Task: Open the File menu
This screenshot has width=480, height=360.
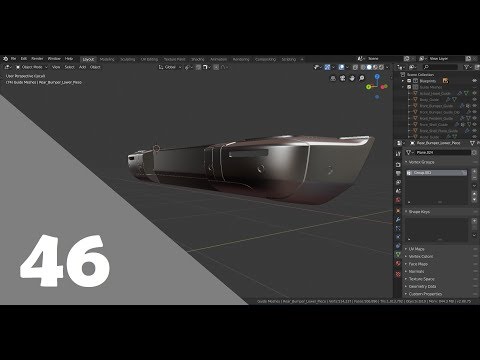Action: click(13, 59)
